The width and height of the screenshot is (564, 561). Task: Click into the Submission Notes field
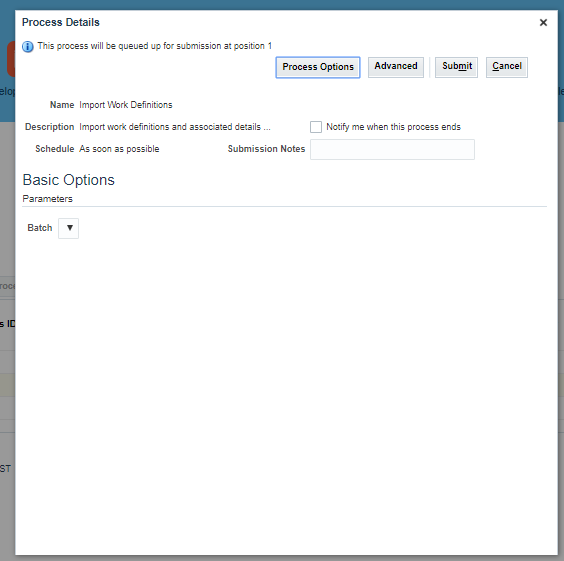[x=392, y=149]
